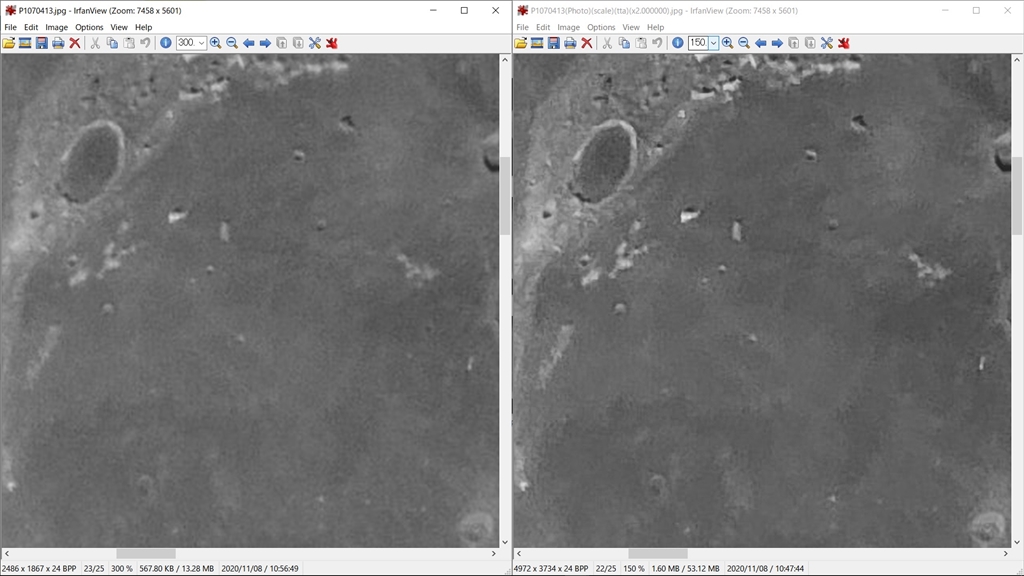The width and height of the screenshot is (1024, 576).
Task: Click "567.80 KB / 13.28 MB" status entry
Action: (x=176, y=569)
